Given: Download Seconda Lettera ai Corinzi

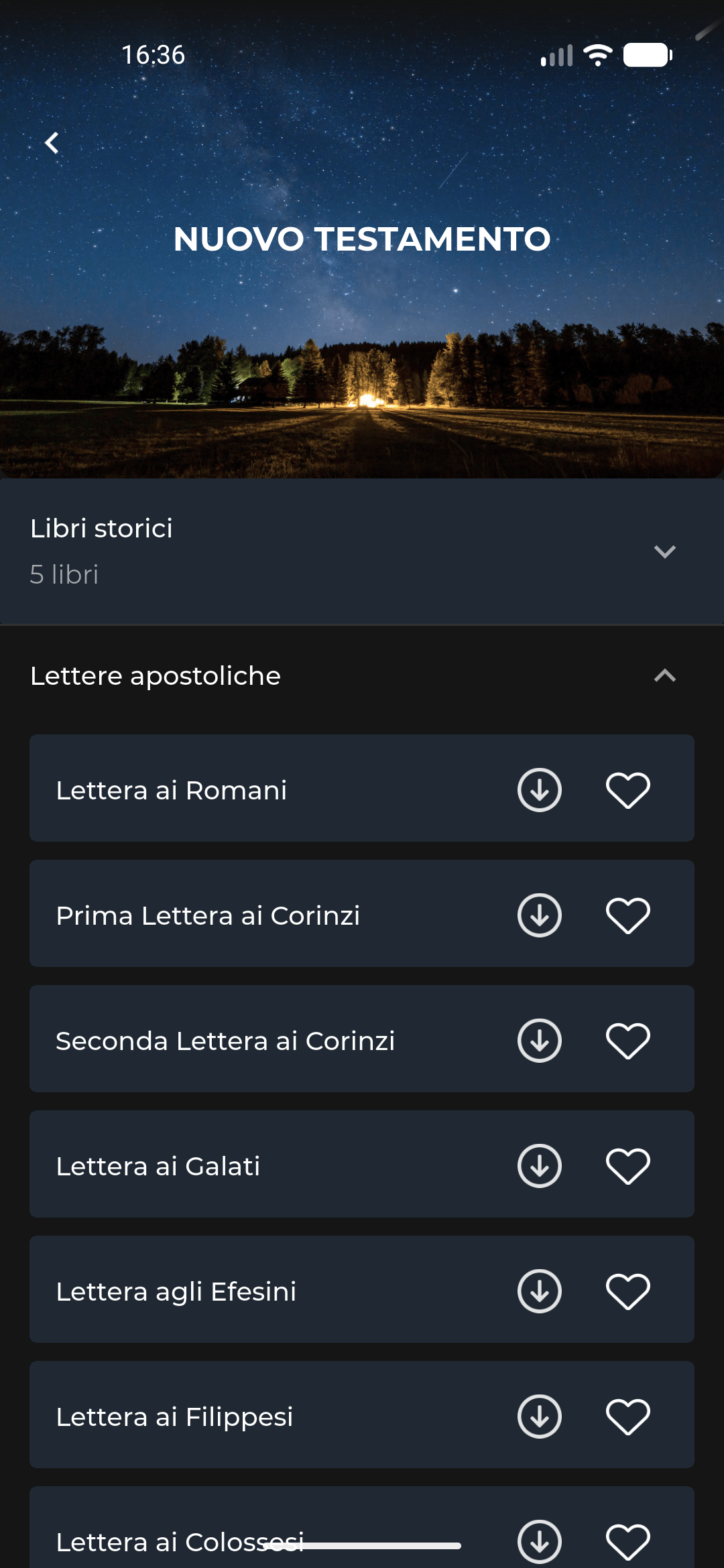Looking at the screenshot, I should (x=539, y=1041).
